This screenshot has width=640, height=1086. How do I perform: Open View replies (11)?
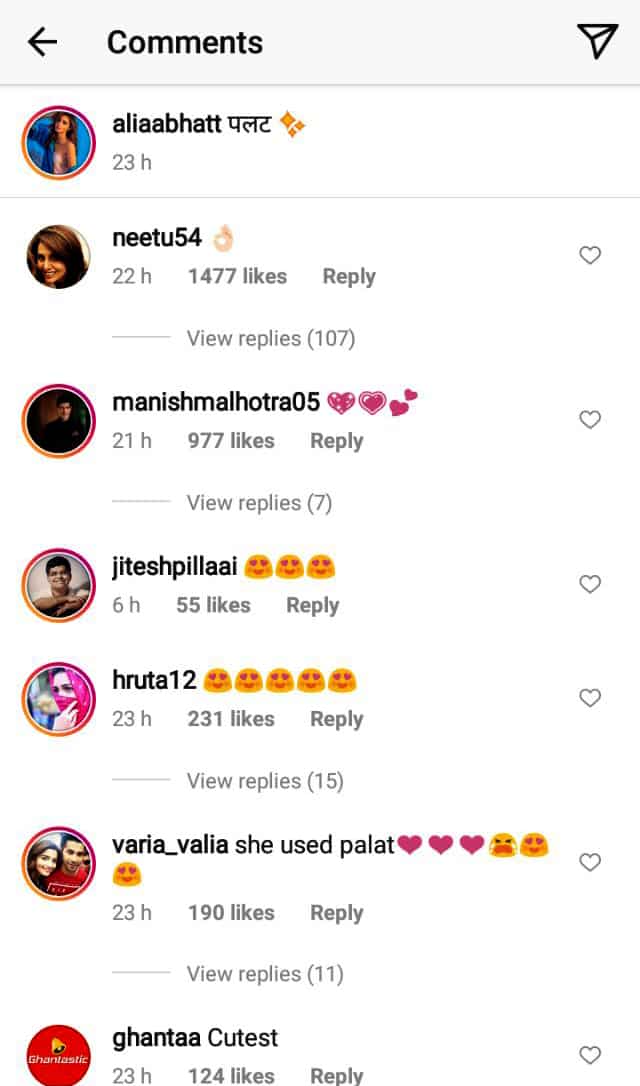[264, 973]
